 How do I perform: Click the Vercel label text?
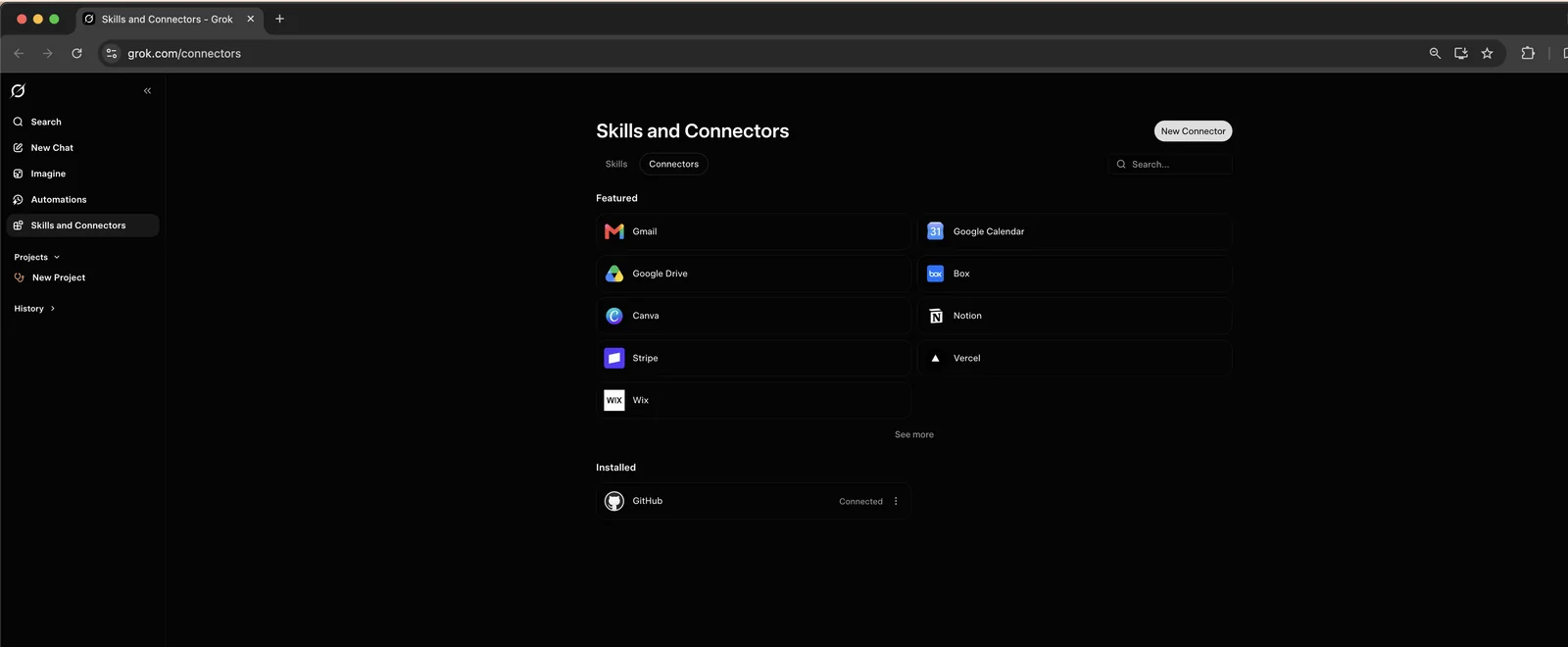coord(967,358)
